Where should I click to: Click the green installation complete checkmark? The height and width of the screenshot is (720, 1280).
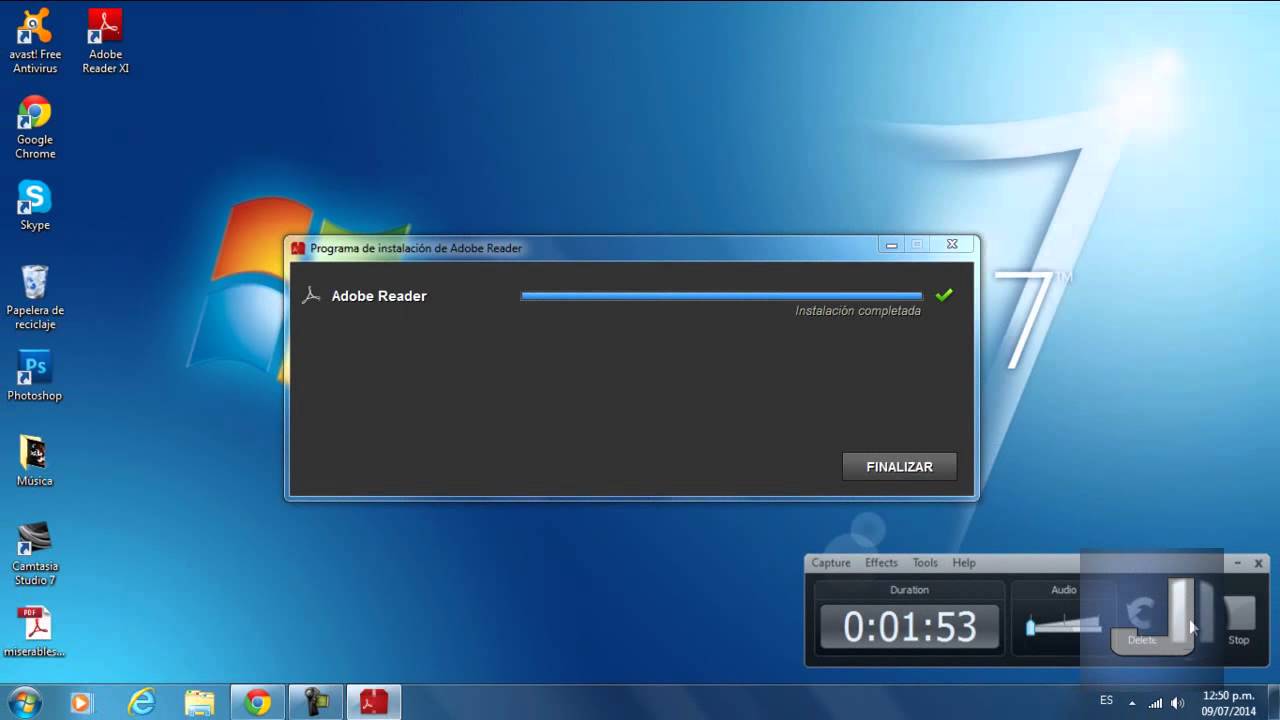tap(944, 295)
